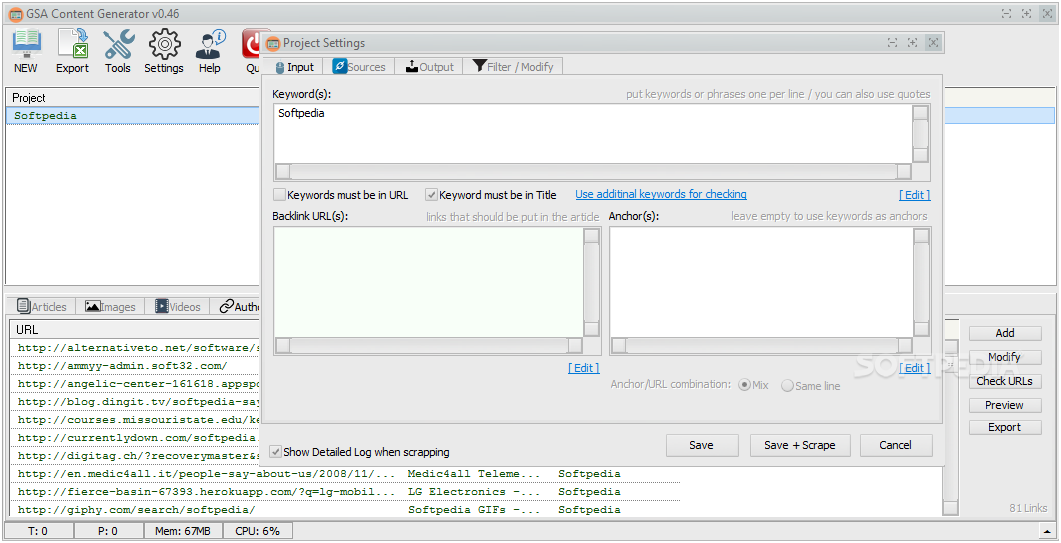The width and height of the screenshot is (1061, 543).
Task: Select the courses.missouristate.edu URL row
Action: click(x=135, y=420)
